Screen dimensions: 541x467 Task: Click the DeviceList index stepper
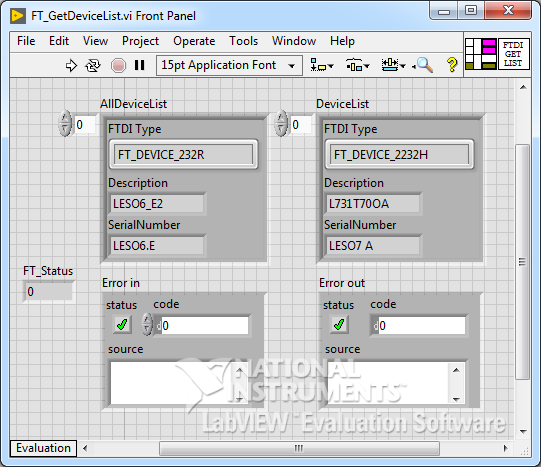pos(281,123)
